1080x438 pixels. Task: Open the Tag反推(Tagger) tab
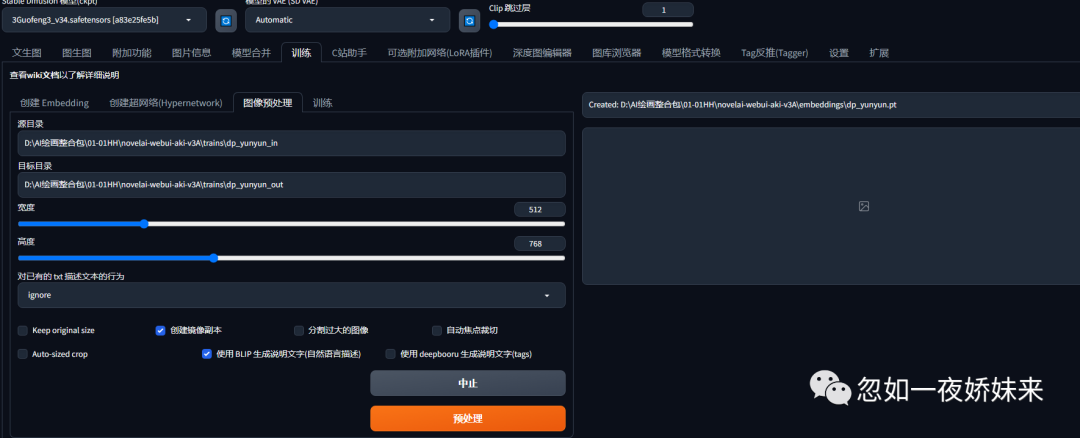pyautogui.click(x=774, y=53)
